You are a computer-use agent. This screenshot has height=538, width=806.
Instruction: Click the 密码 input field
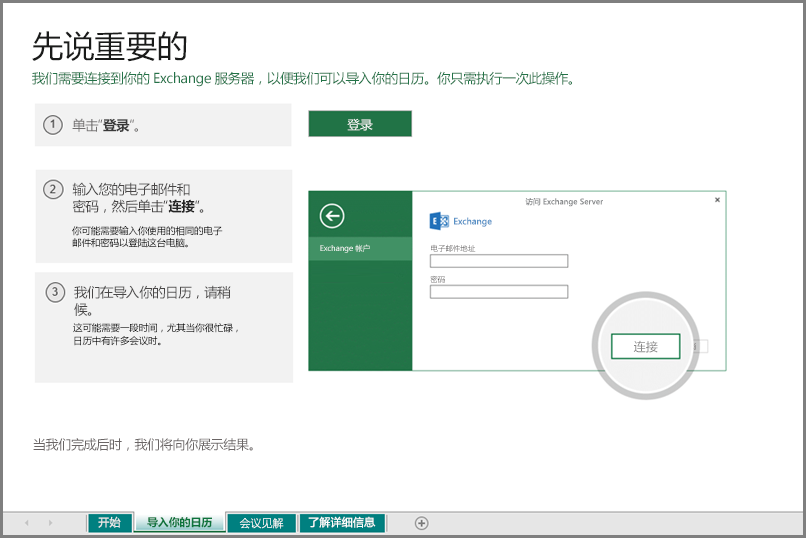[499, 292]
